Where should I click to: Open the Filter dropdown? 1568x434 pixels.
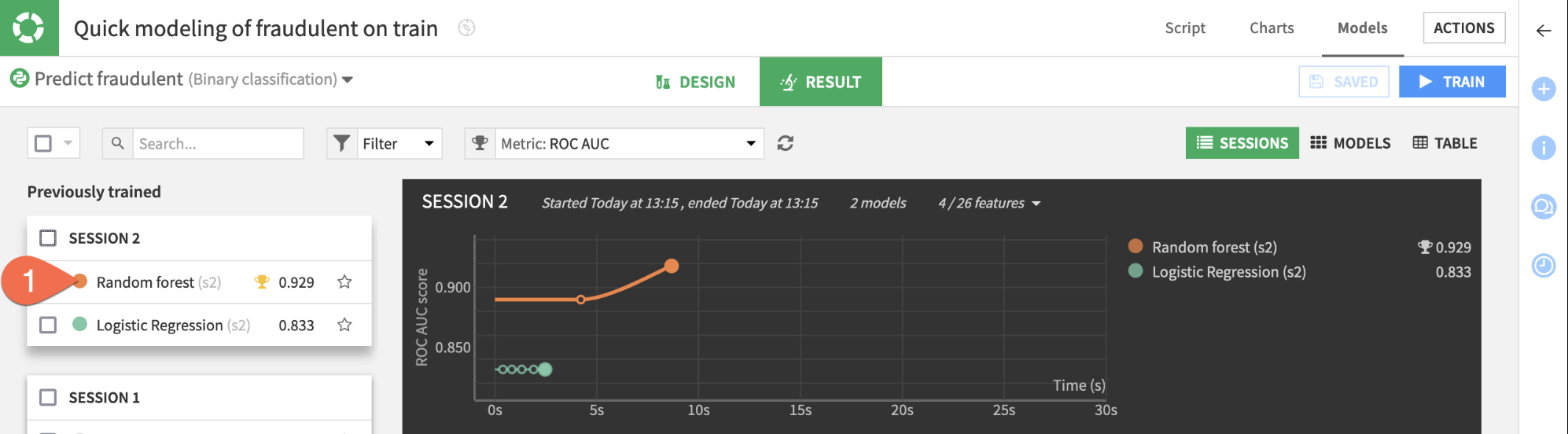click(x=385, y=143)
